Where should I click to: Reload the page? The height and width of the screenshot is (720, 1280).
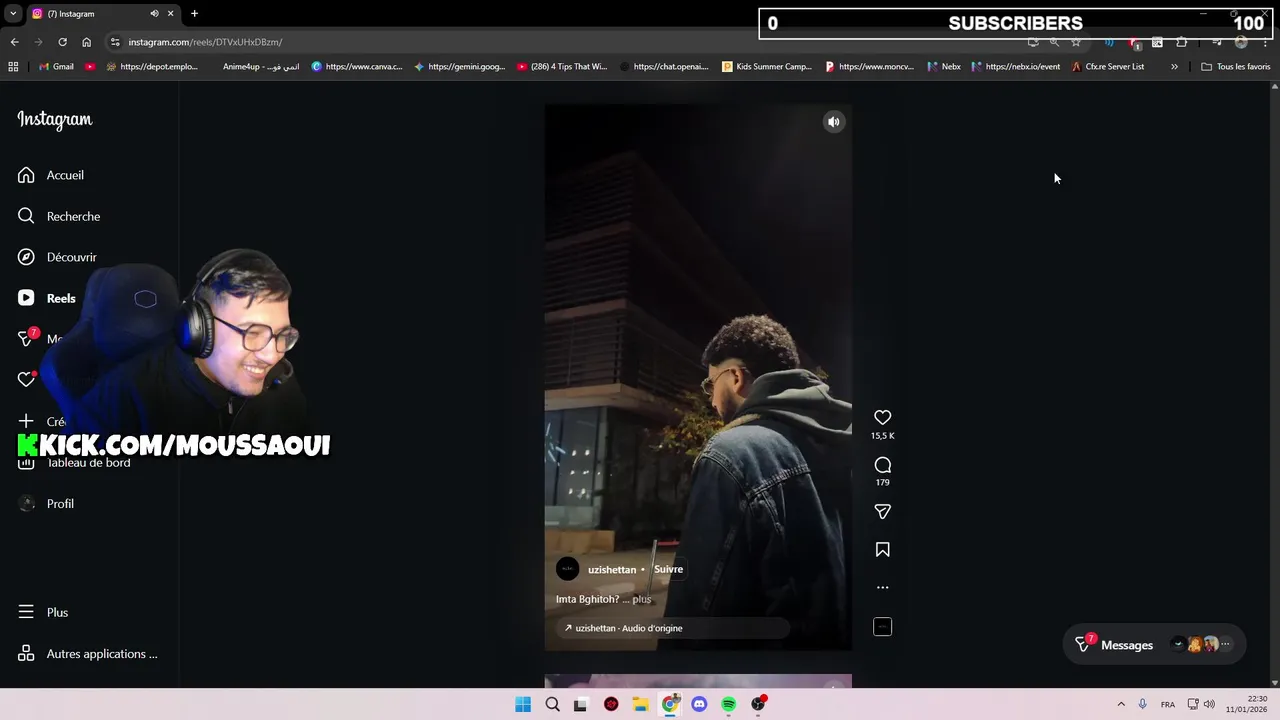click(x=62, y=42)
